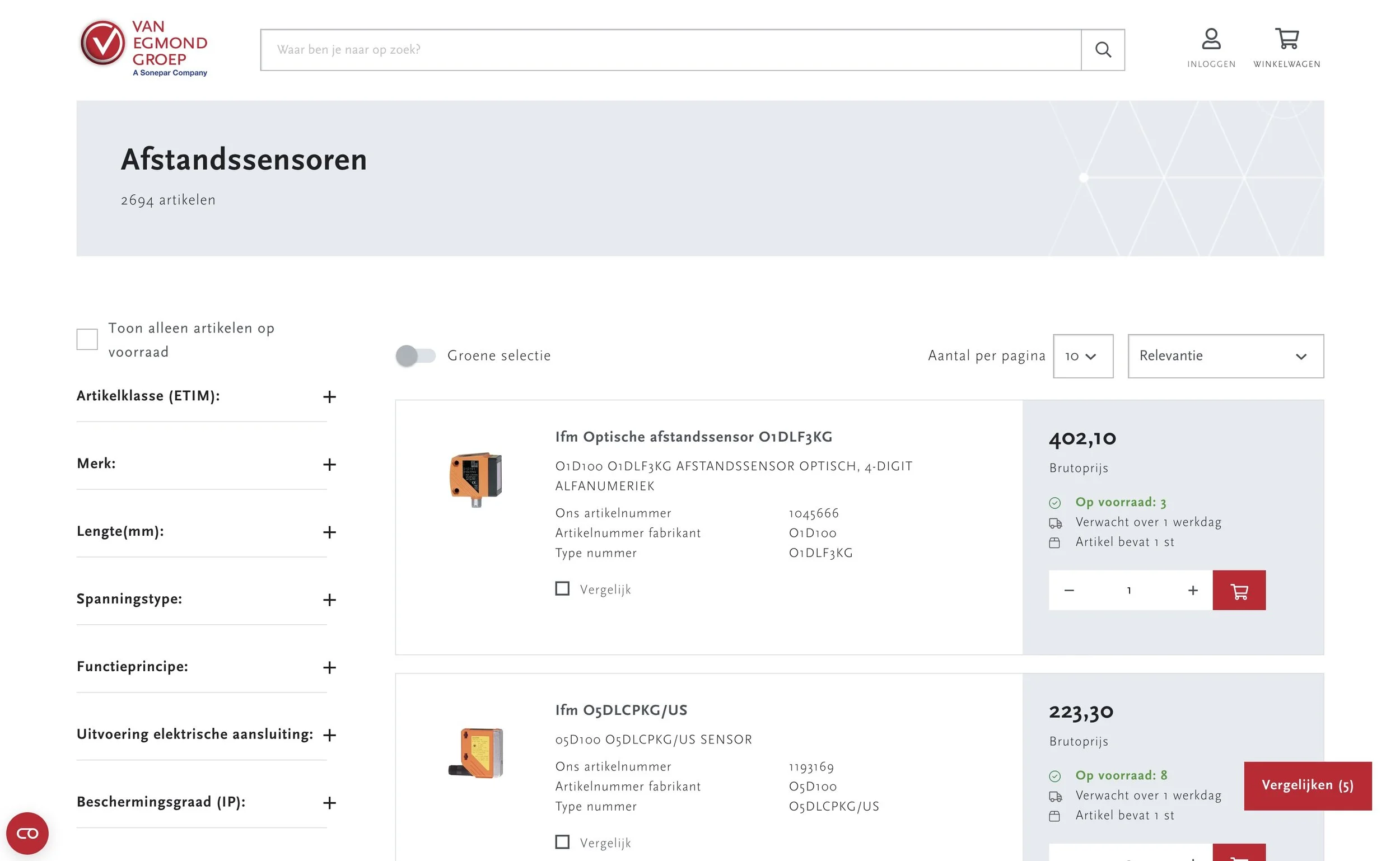The image size is (1400, 861).
Task: Click package icon beside 'Artikel bevat 1 st' for O1DLF3KG
Action: (x=1055, y=543)
